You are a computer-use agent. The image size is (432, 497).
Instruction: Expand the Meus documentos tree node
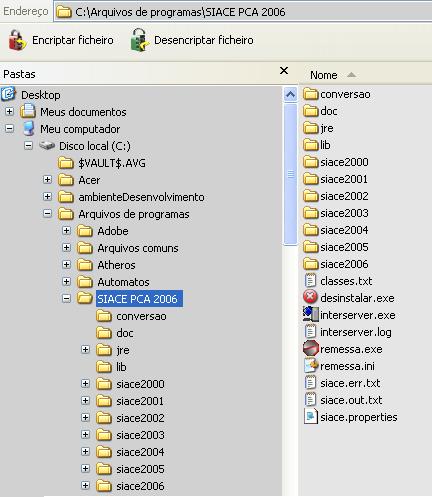10,111
